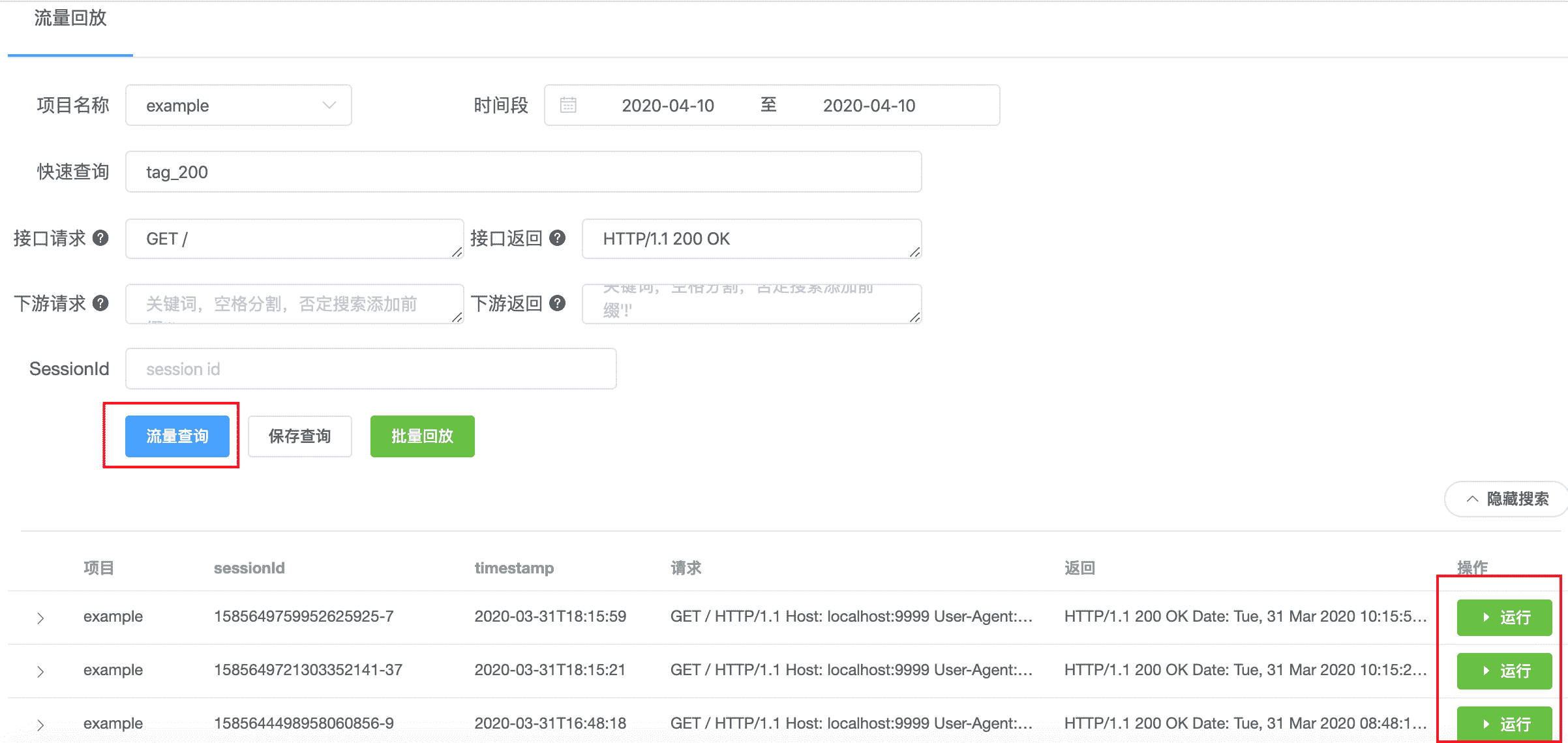Run the 18:15:21 session with 运行
The height and width of the screenshot is (743, 1568).
click(1504, 671)
